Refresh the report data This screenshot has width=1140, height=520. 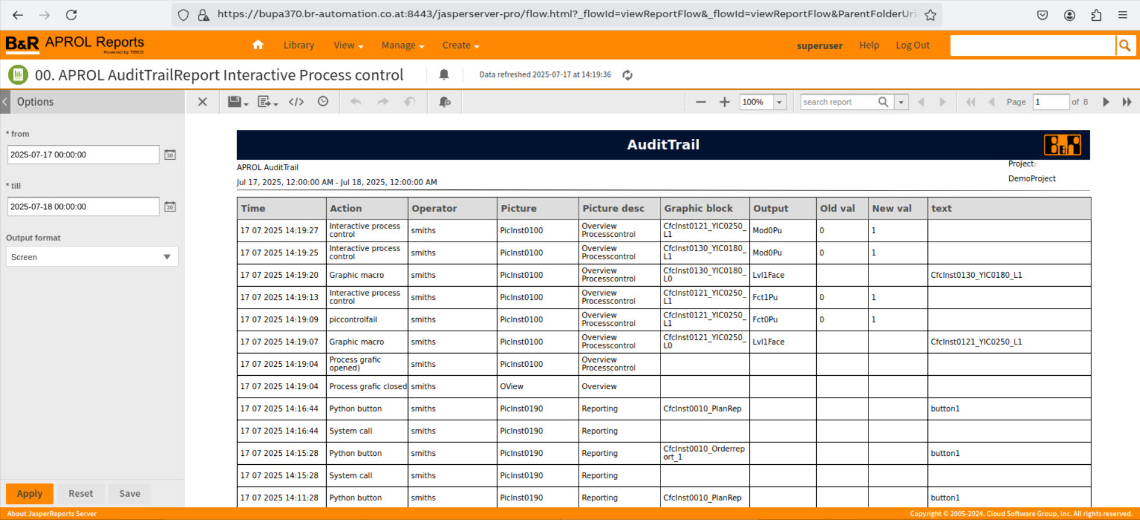(x=628, y=75)
